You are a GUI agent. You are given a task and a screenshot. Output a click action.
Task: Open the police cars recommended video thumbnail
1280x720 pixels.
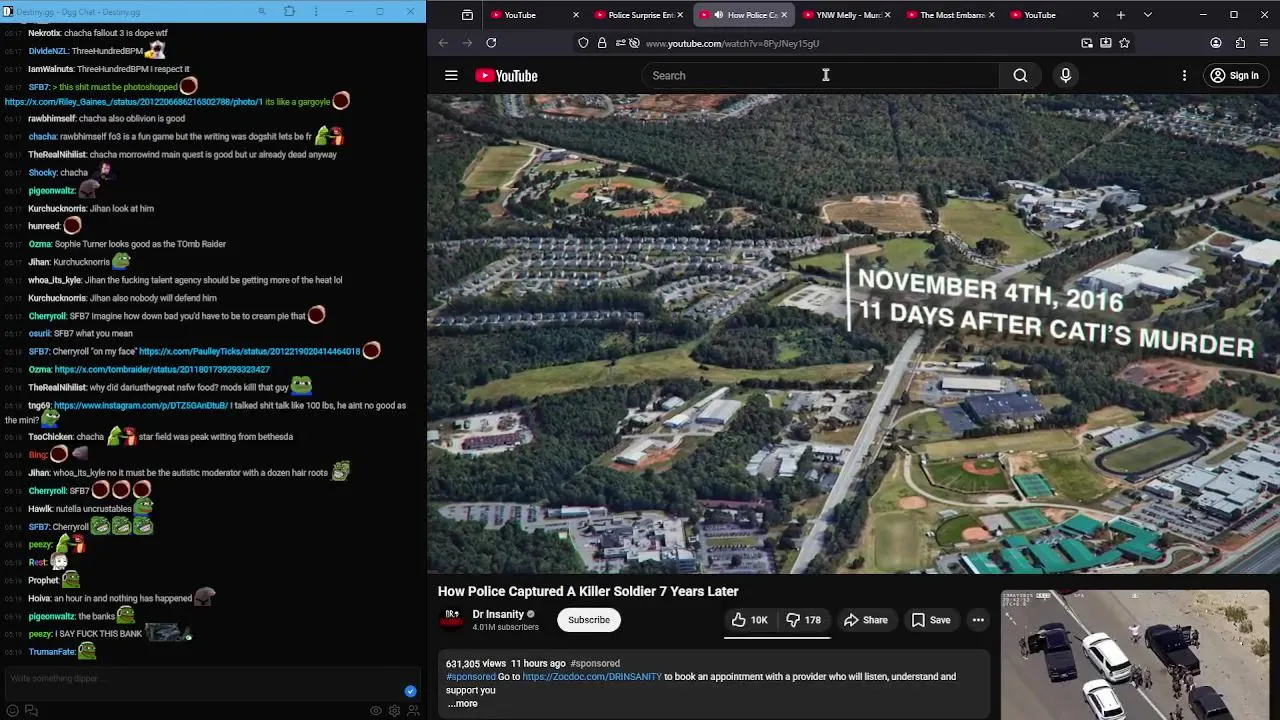(1135, 655)
